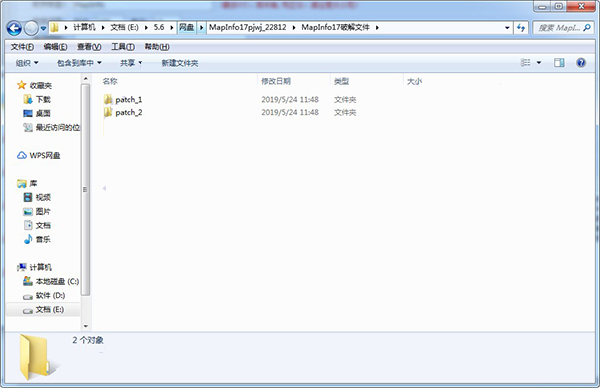Open the 编辑(E) menu
Image resolution: width=600 pixels, height=388 pixels.
tap(55, 47)
